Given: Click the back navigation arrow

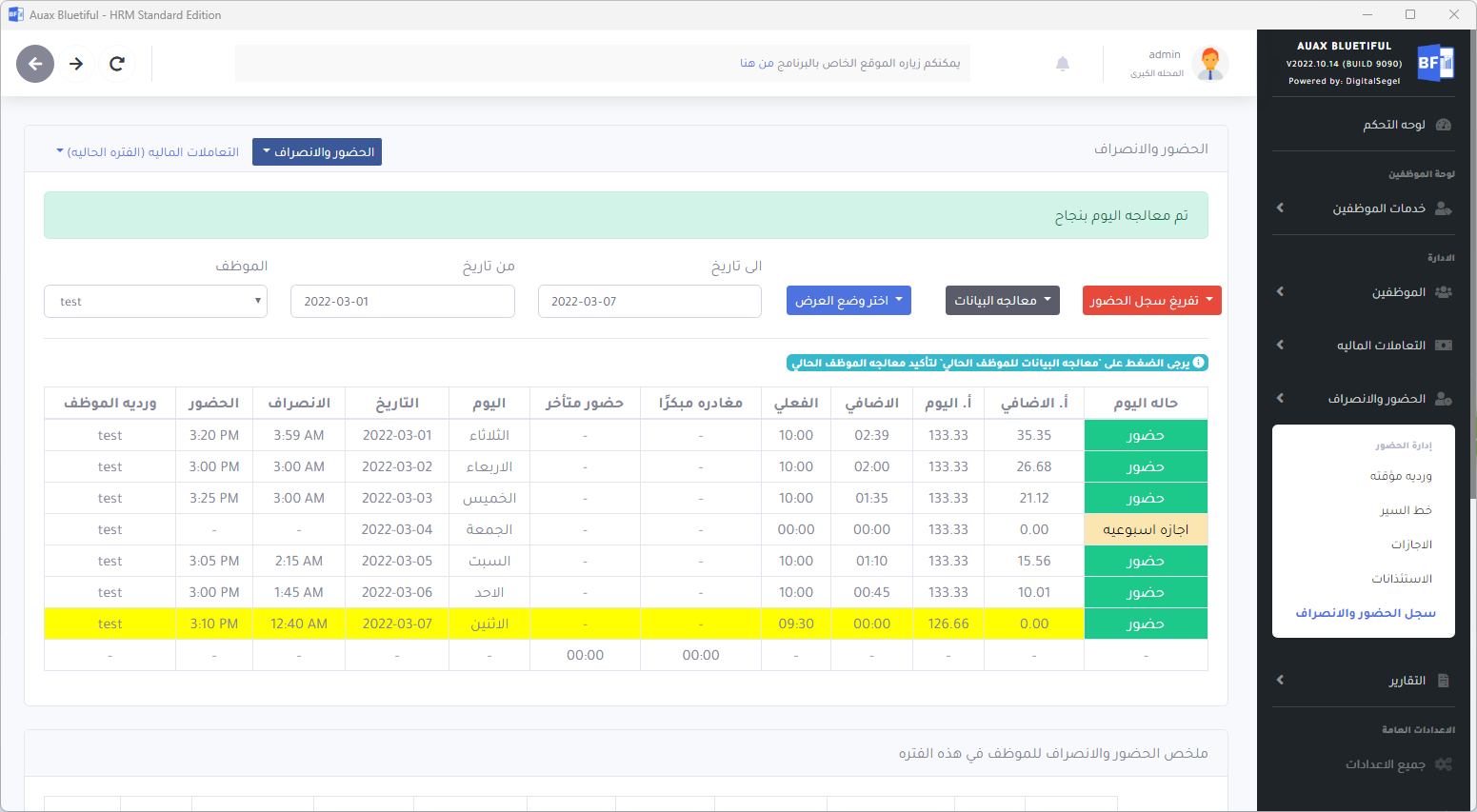Looking at the screenshot, I should [35, 63].
